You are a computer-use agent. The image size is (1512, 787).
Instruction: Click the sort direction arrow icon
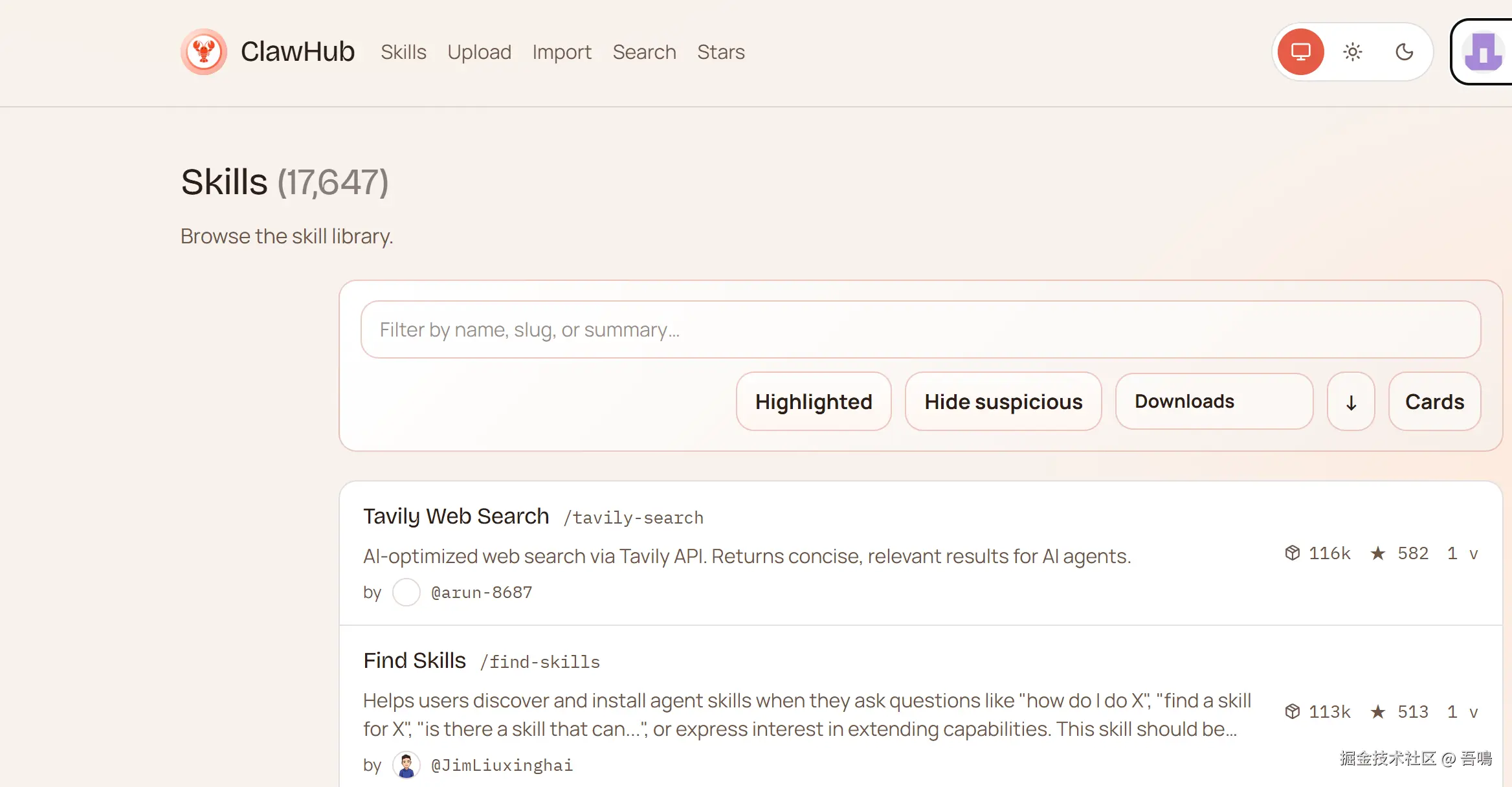(1351, 402)
